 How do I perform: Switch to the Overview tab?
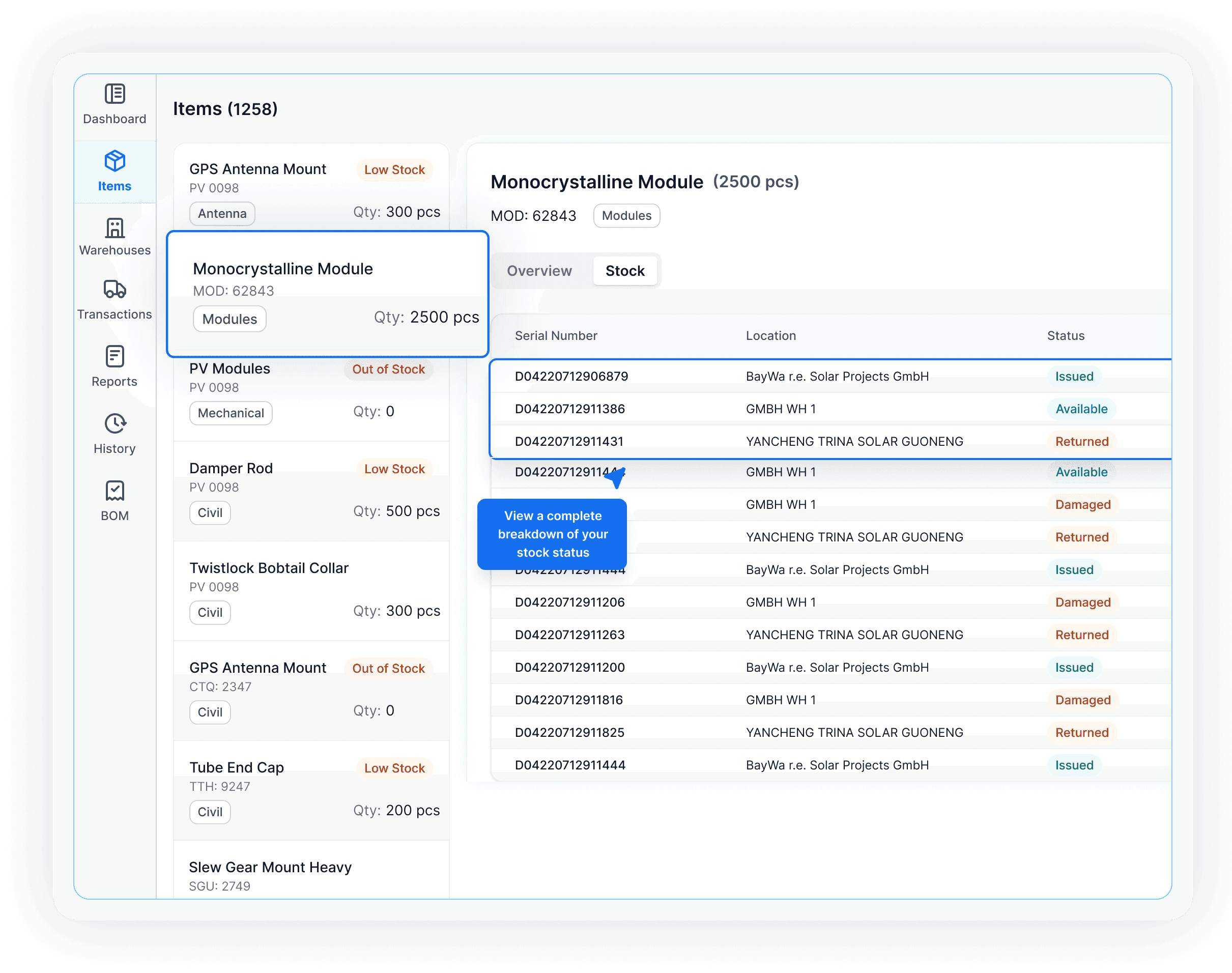tap(539, 271)
